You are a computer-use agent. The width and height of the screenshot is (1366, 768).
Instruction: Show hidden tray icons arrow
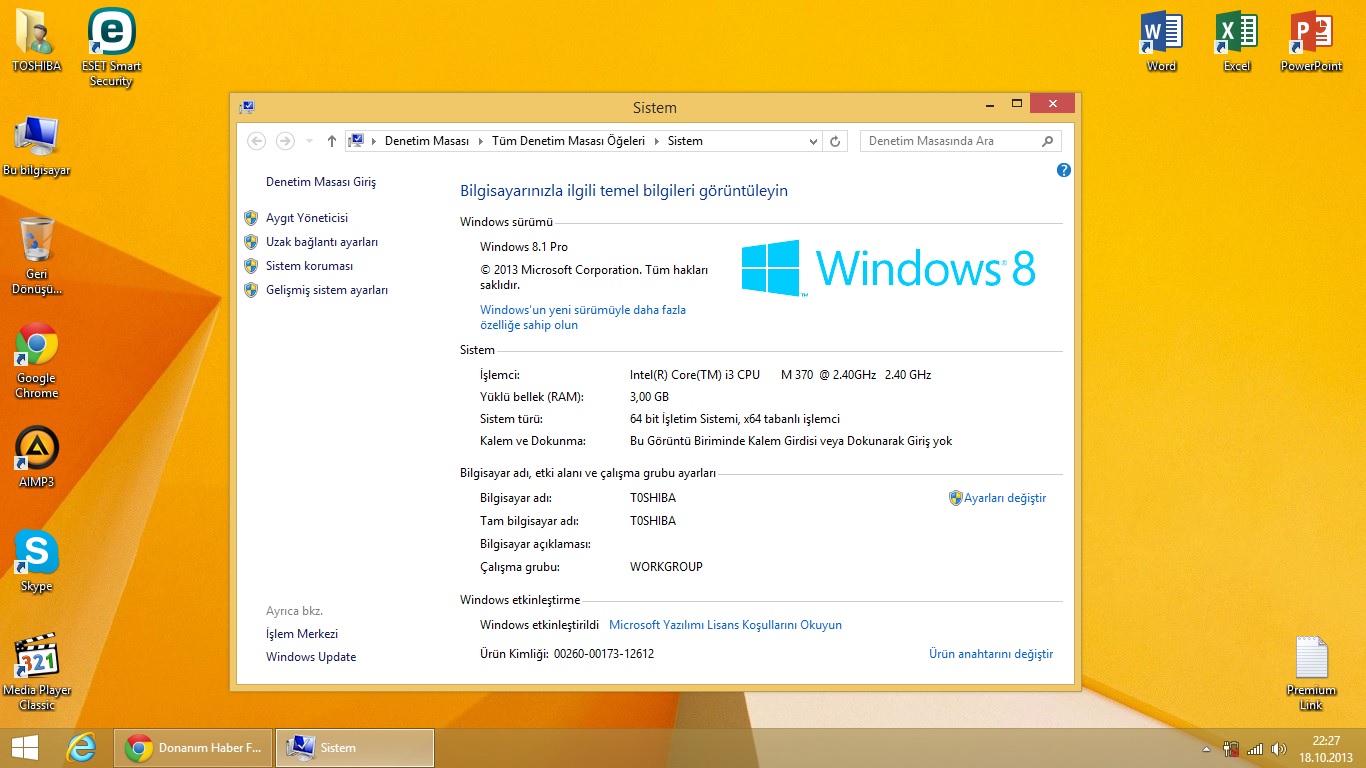tap(1208, 749)
